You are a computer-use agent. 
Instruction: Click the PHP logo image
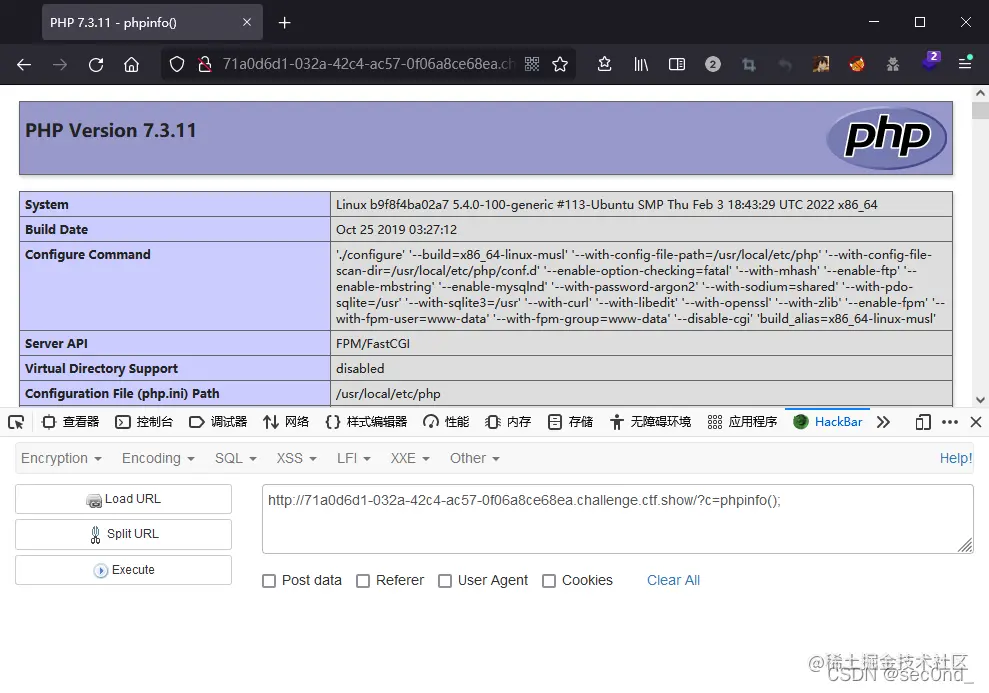point(886,138)
